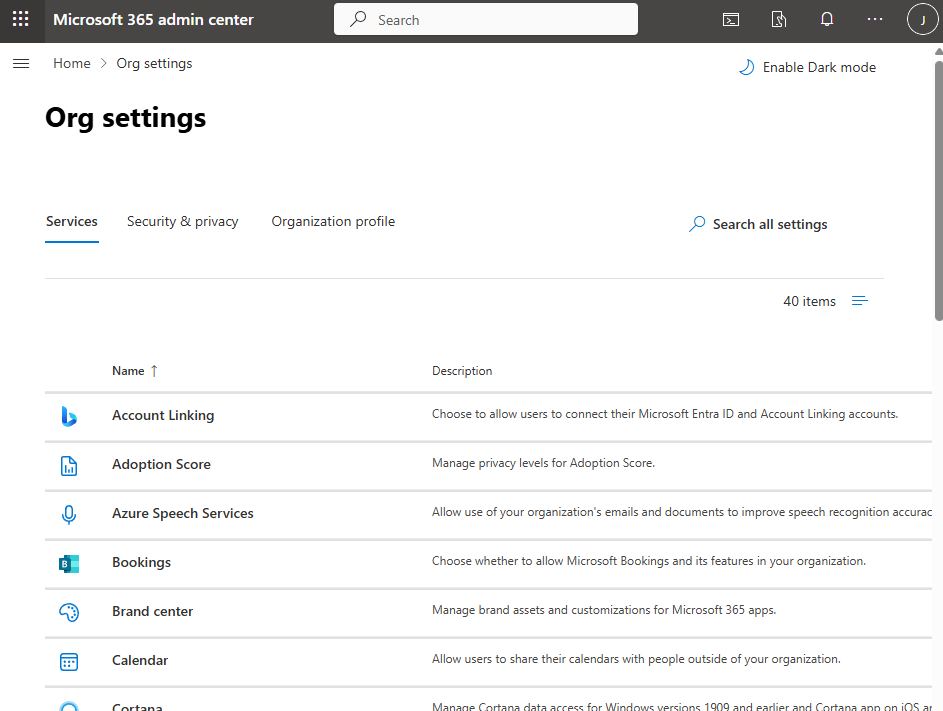Click 'Allow users to share their calendars' description
Screen dimensions: 943x711
coord(636,659)
